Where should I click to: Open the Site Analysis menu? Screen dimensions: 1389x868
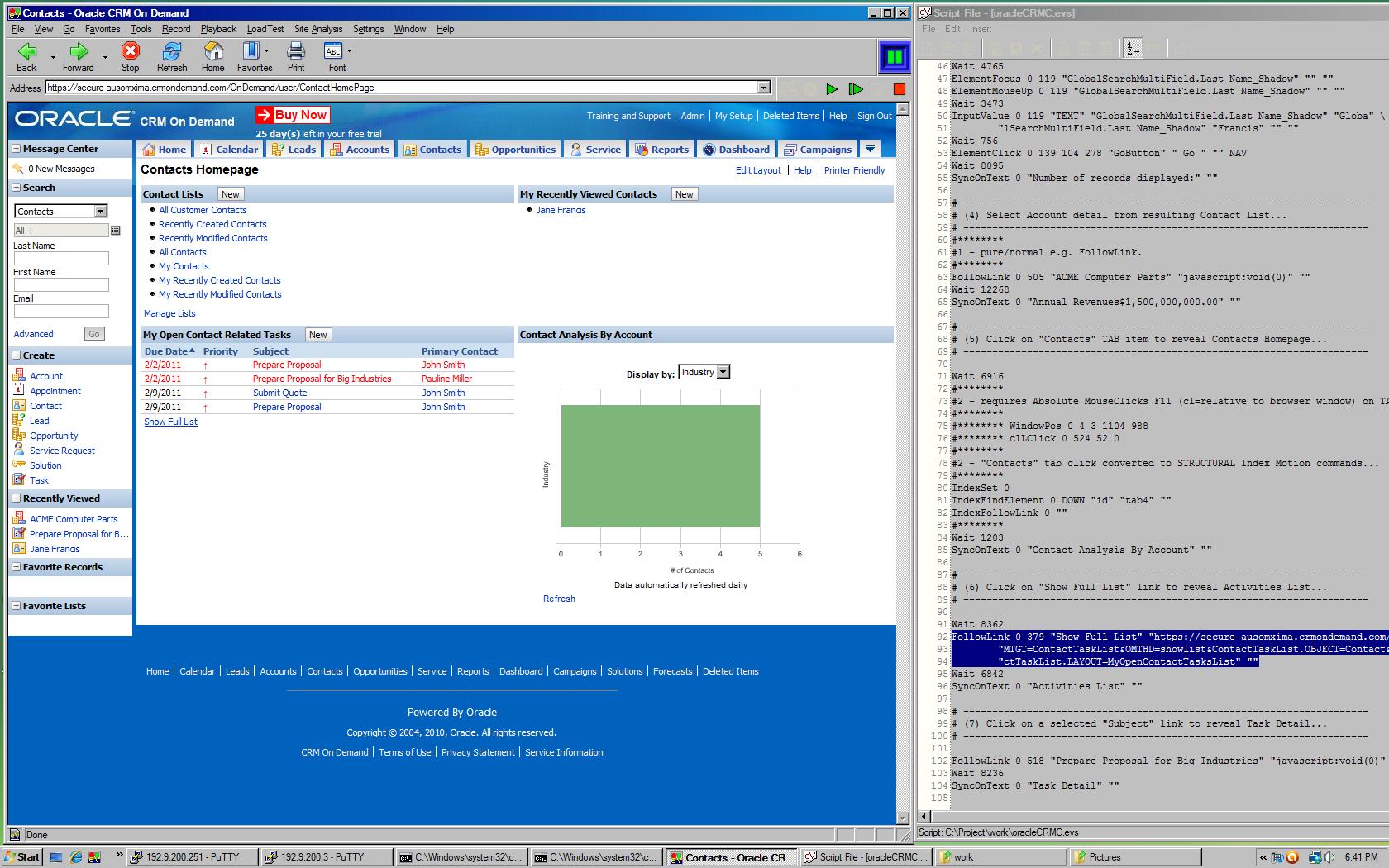(318, 29)
